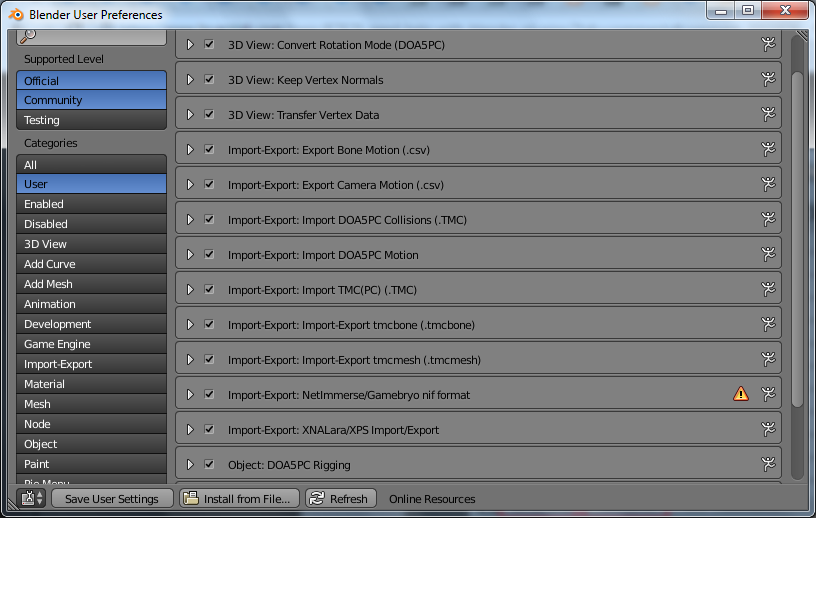Expand Import-Export tmcbone addon details
Image resolution: width=816 pixels, height=600 pixels.
click(190, 324)
